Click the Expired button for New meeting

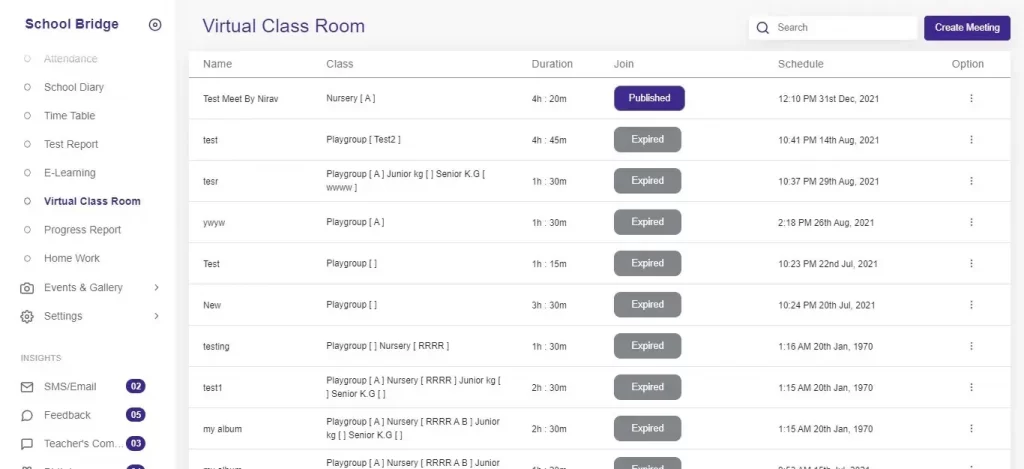pyautogui.click(x=647, y=304)
